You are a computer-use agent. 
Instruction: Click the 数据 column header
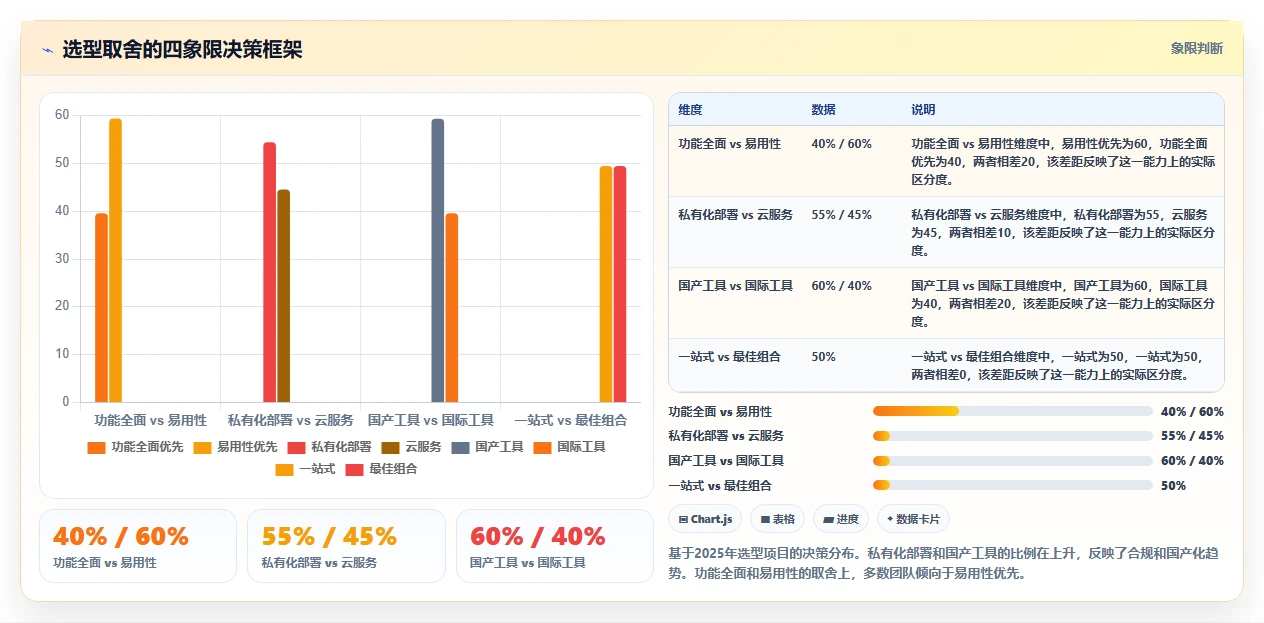[824, 109]
